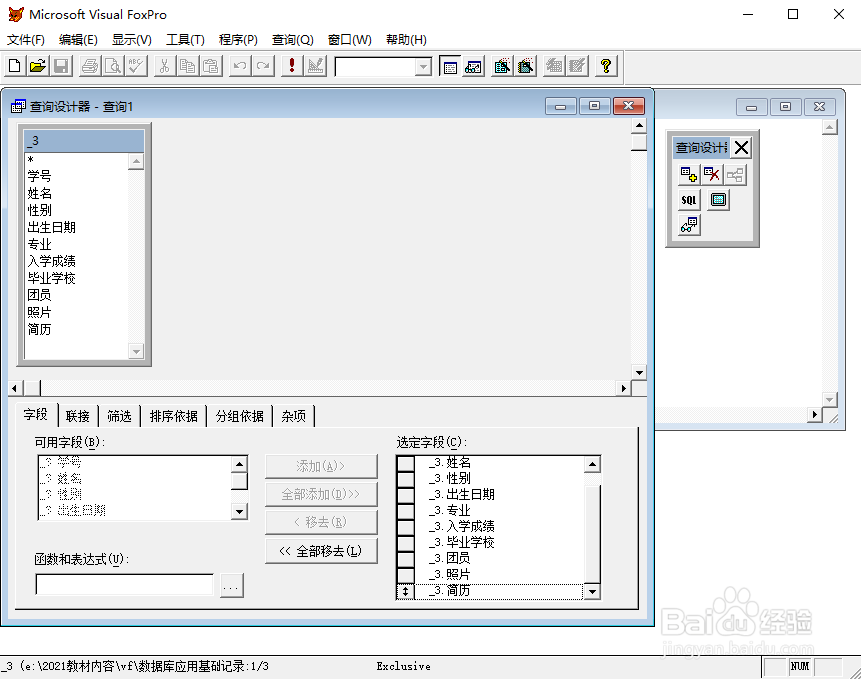Click Add Join in the Query Designer toolbar
This screenshot has height=679, width=861.
(735, 175)
